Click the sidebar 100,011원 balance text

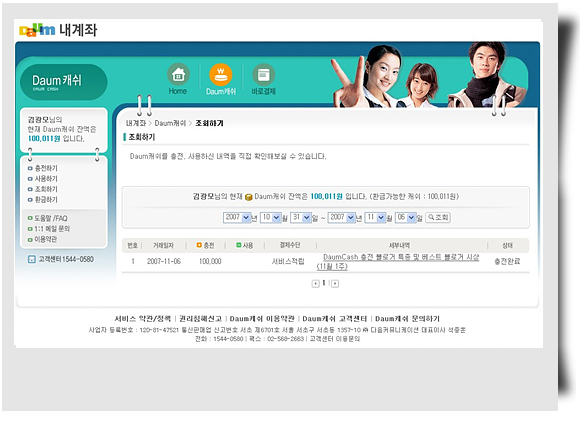(x=44, y=139)
